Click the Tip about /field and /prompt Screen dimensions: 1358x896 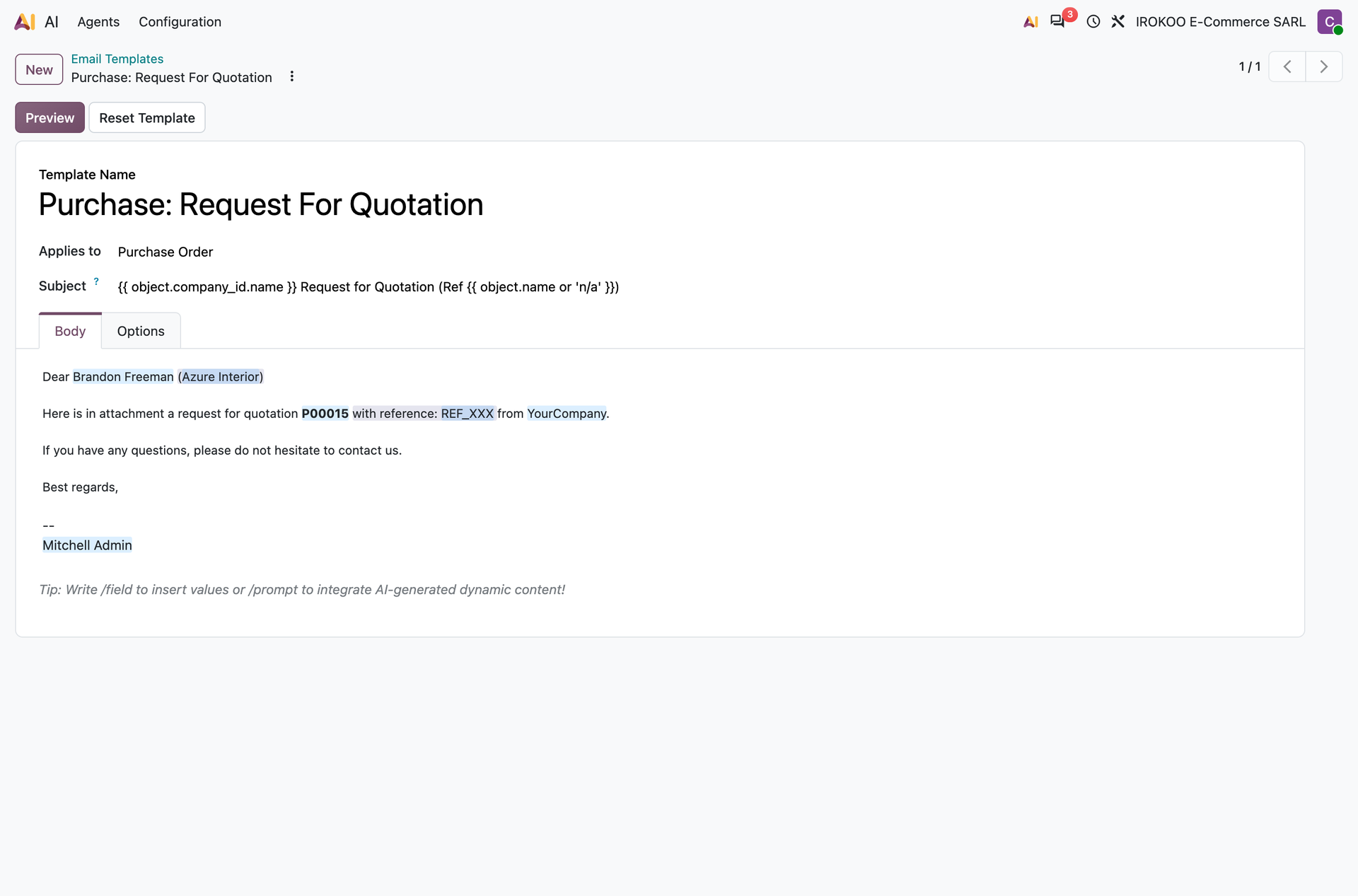tap(302, 590)
